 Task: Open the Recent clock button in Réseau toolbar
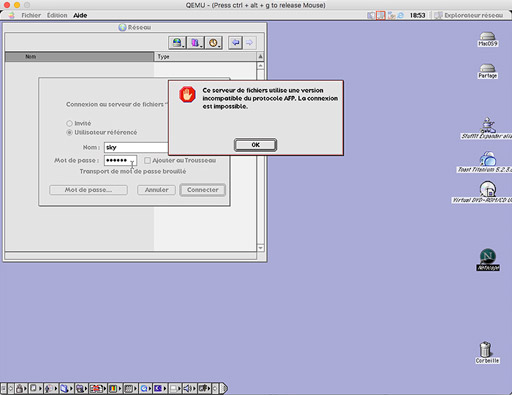point(213,43)
